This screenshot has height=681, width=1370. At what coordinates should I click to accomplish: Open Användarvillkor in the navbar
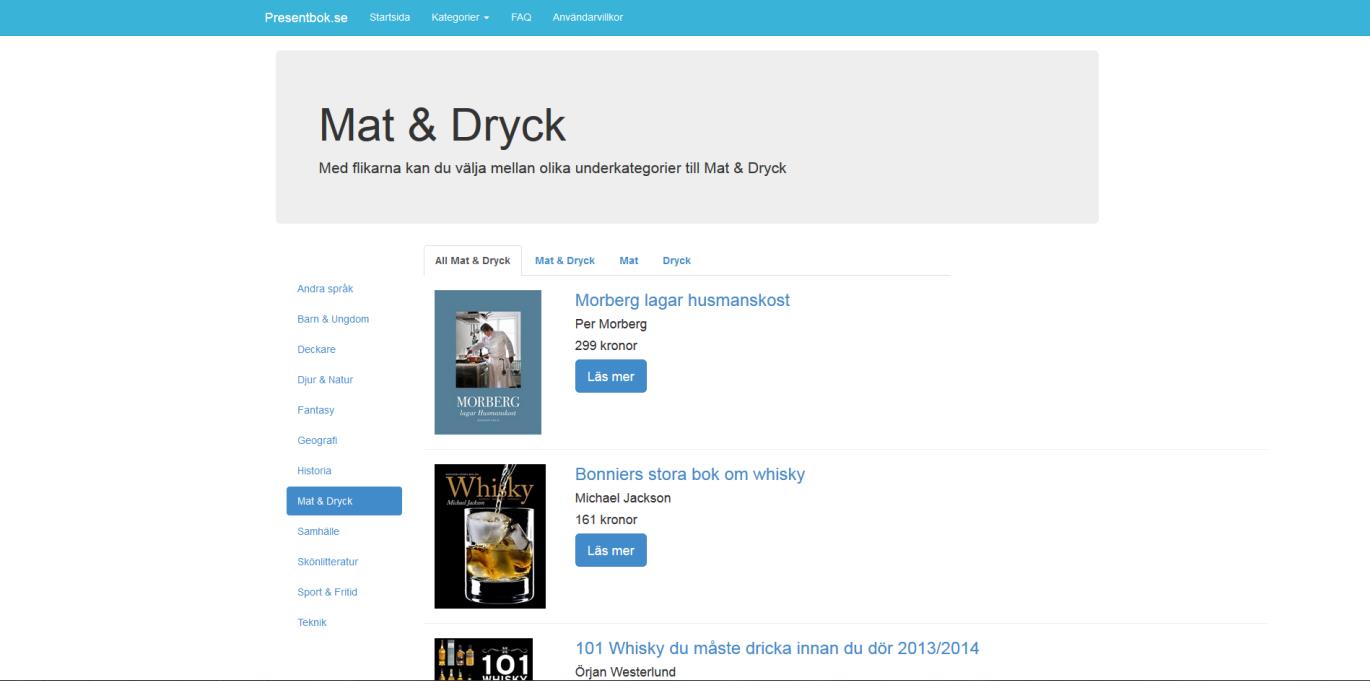tap(588, 17)
